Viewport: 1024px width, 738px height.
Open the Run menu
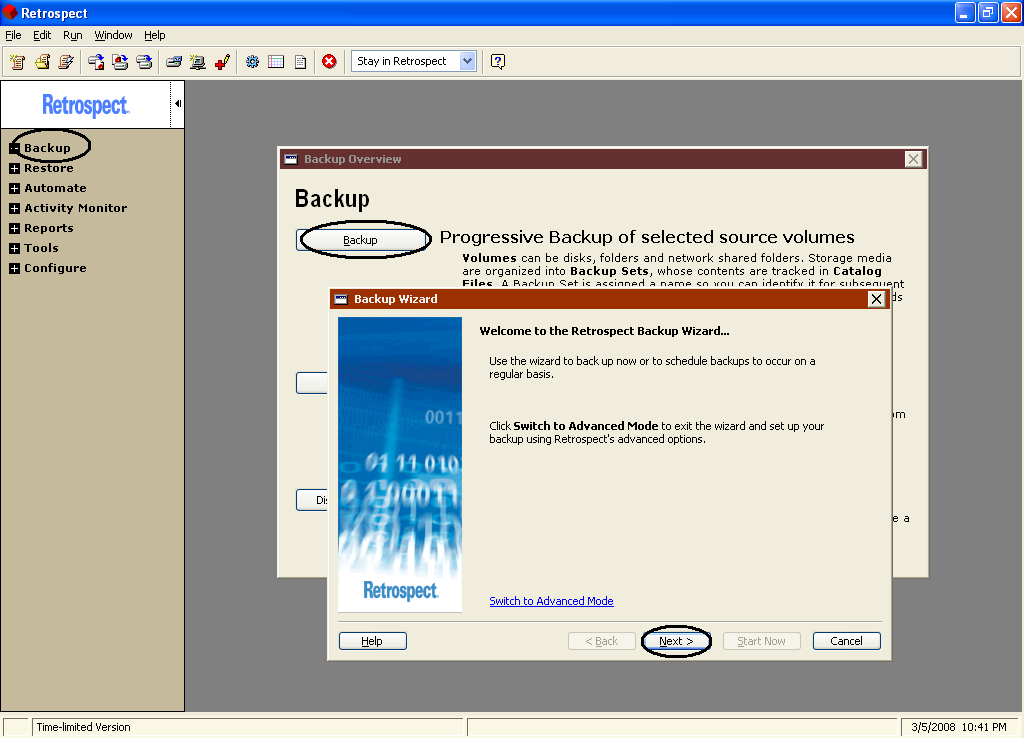click(72, 35)
